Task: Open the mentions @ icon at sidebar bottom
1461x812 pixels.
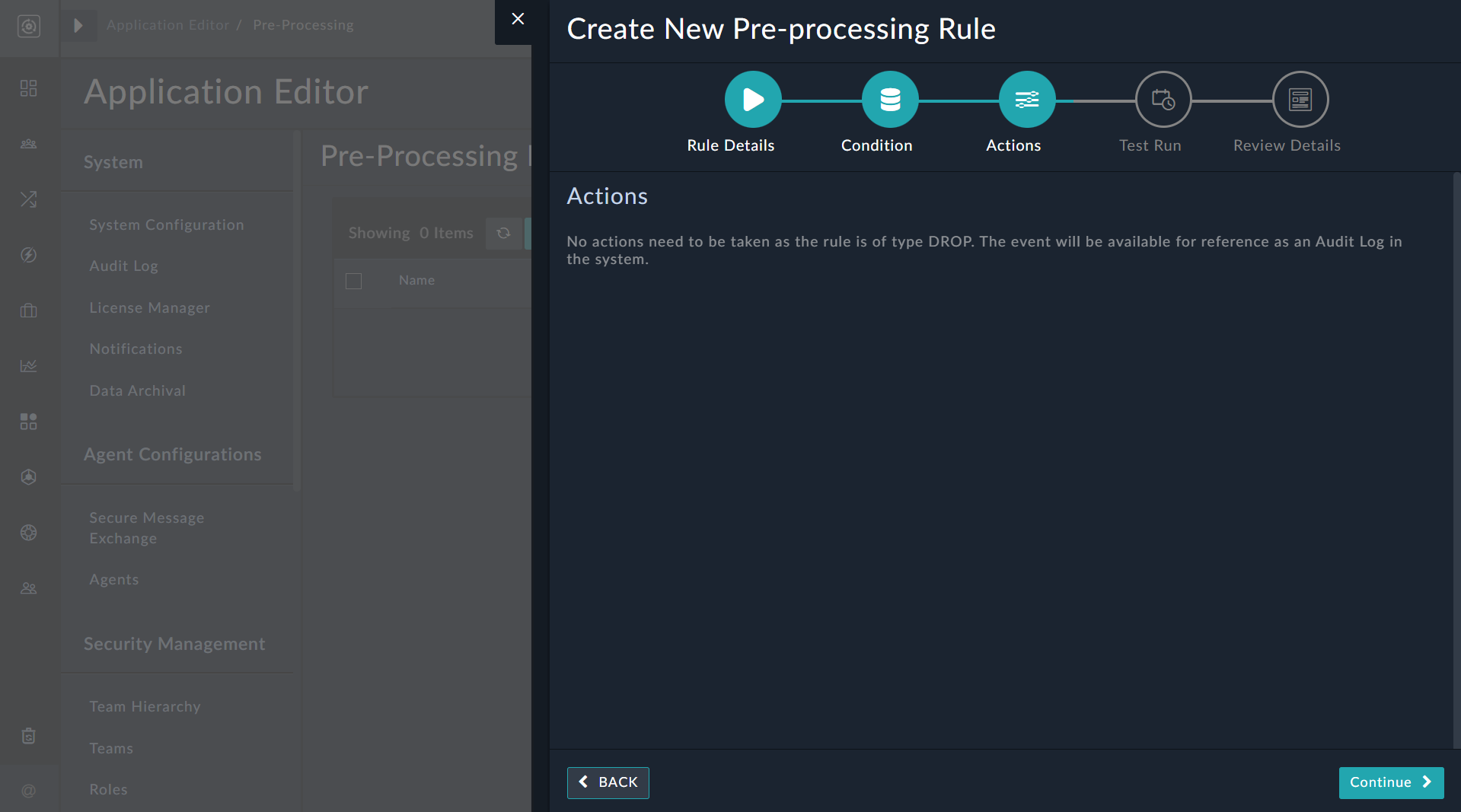Action: coord(28,791)
